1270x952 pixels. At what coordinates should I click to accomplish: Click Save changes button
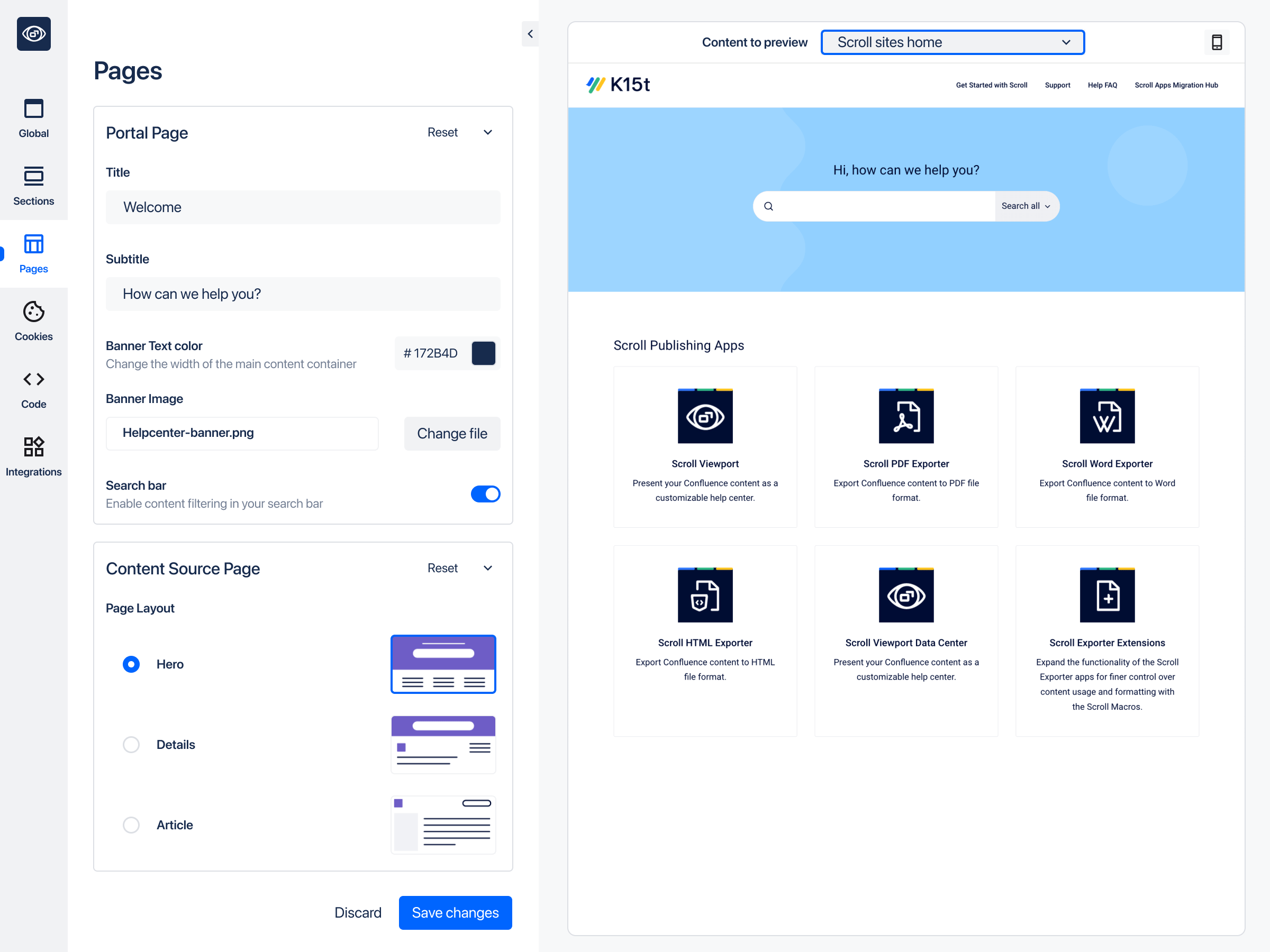(x=455, y=912)
